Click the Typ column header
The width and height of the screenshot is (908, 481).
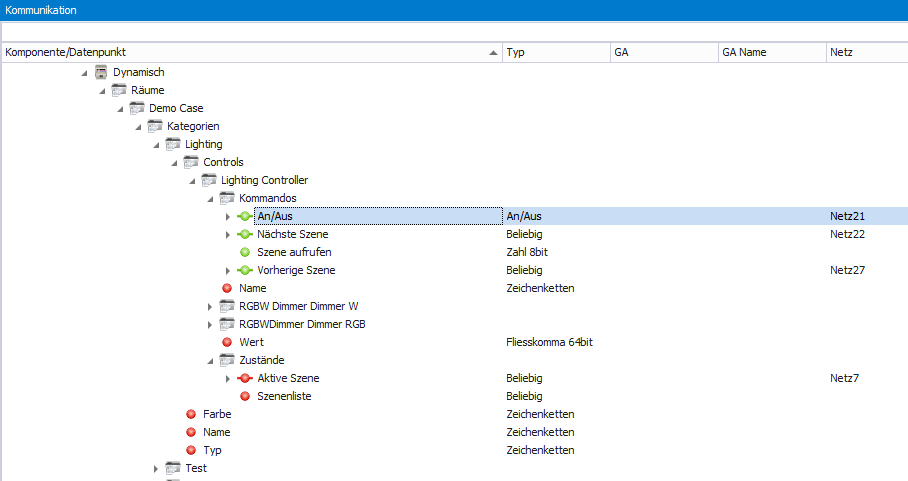coord(556,52)
